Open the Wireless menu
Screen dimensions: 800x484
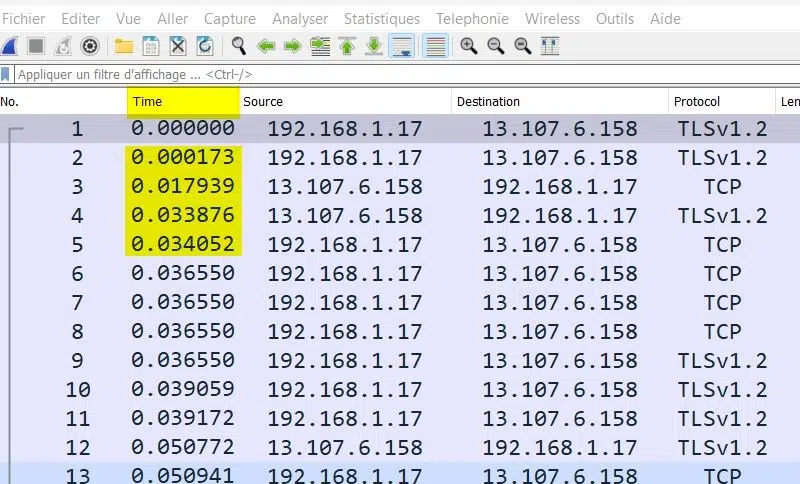pyautogui.click(x=553, y=19)
